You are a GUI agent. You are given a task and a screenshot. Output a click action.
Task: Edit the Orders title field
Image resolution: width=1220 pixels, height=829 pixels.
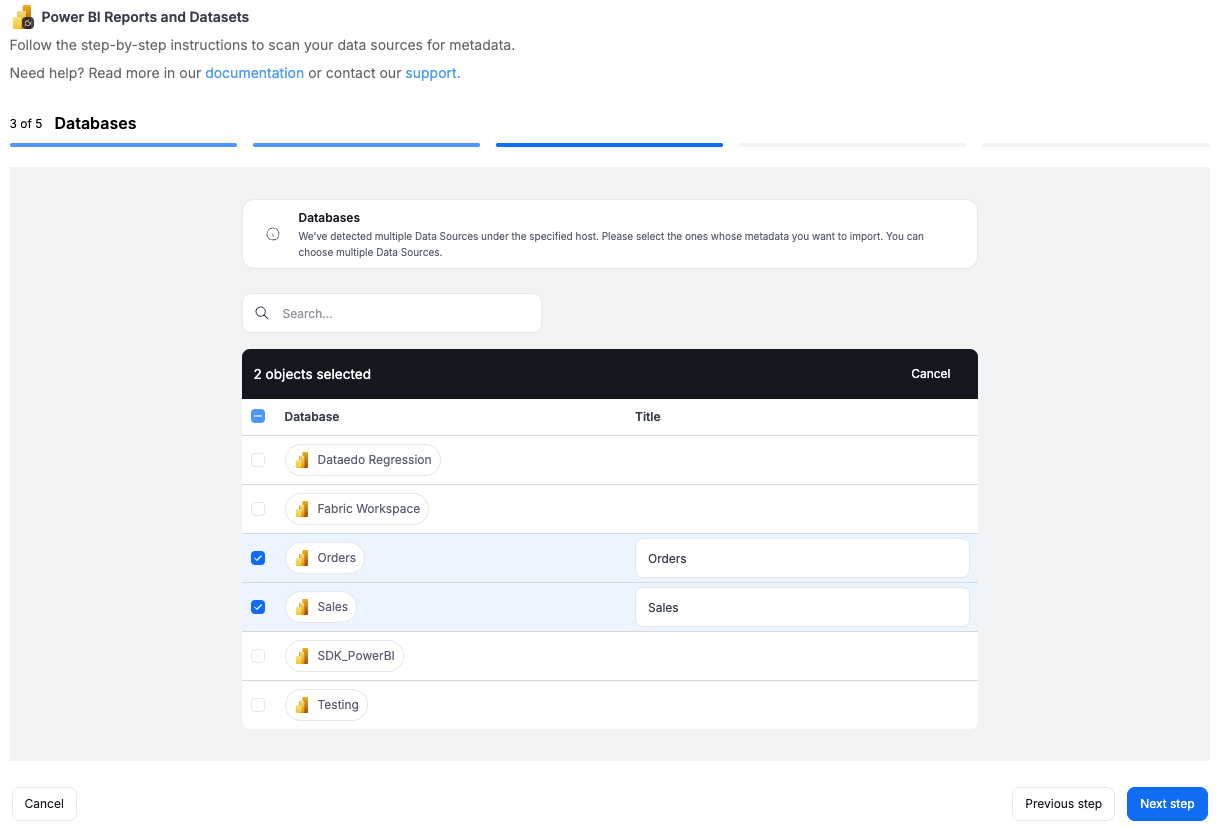[802, 558]
